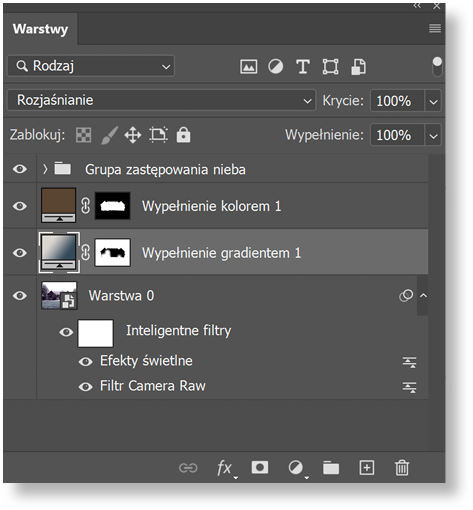Filter for shape layers icon
Image resolution: width=473 pixels, height=510 pixels.
(330, 67)
